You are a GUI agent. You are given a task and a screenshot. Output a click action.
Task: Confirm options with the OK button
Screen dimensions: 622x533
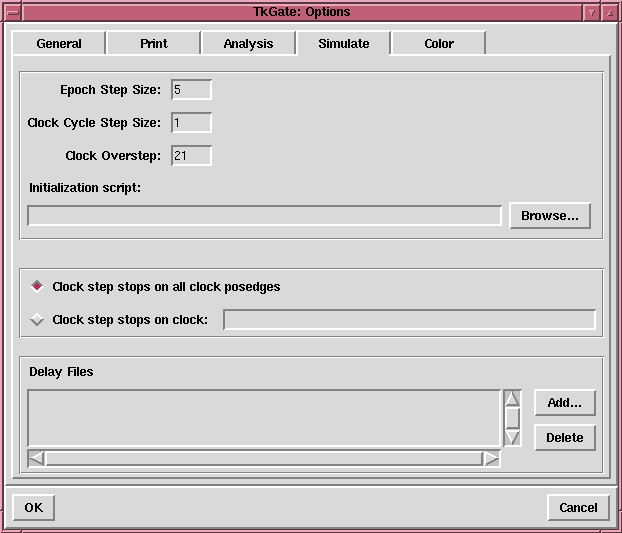pyautogui.click(x=34, y=507)
